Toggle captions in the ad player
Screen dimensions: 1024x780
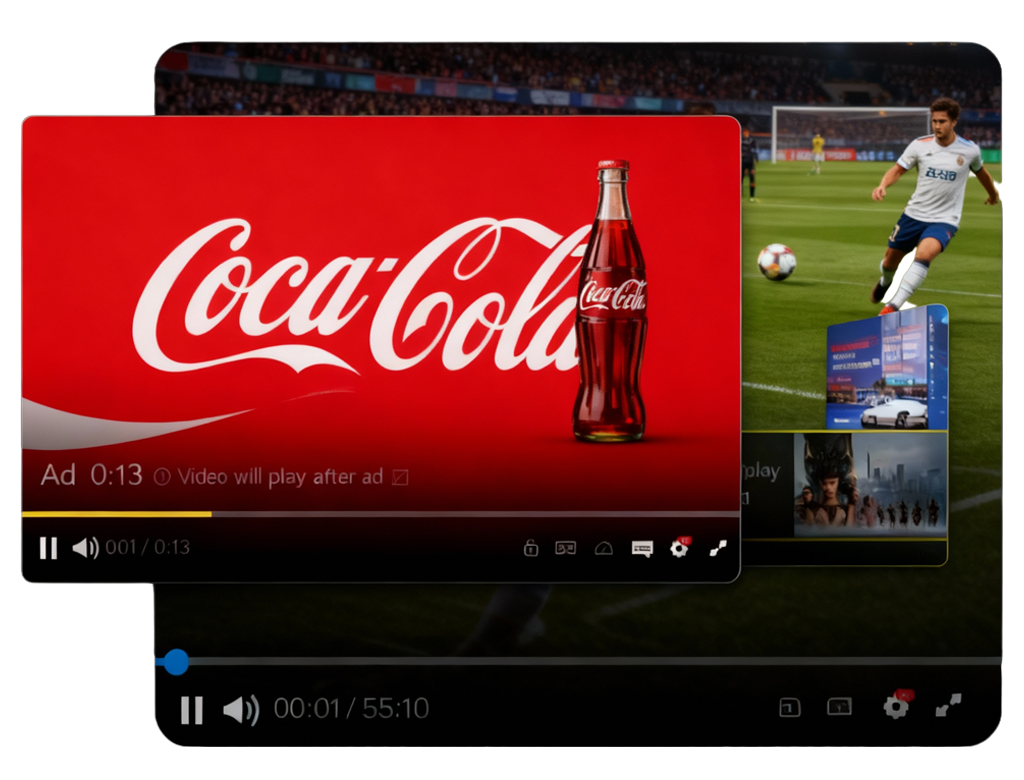(566, 548)
